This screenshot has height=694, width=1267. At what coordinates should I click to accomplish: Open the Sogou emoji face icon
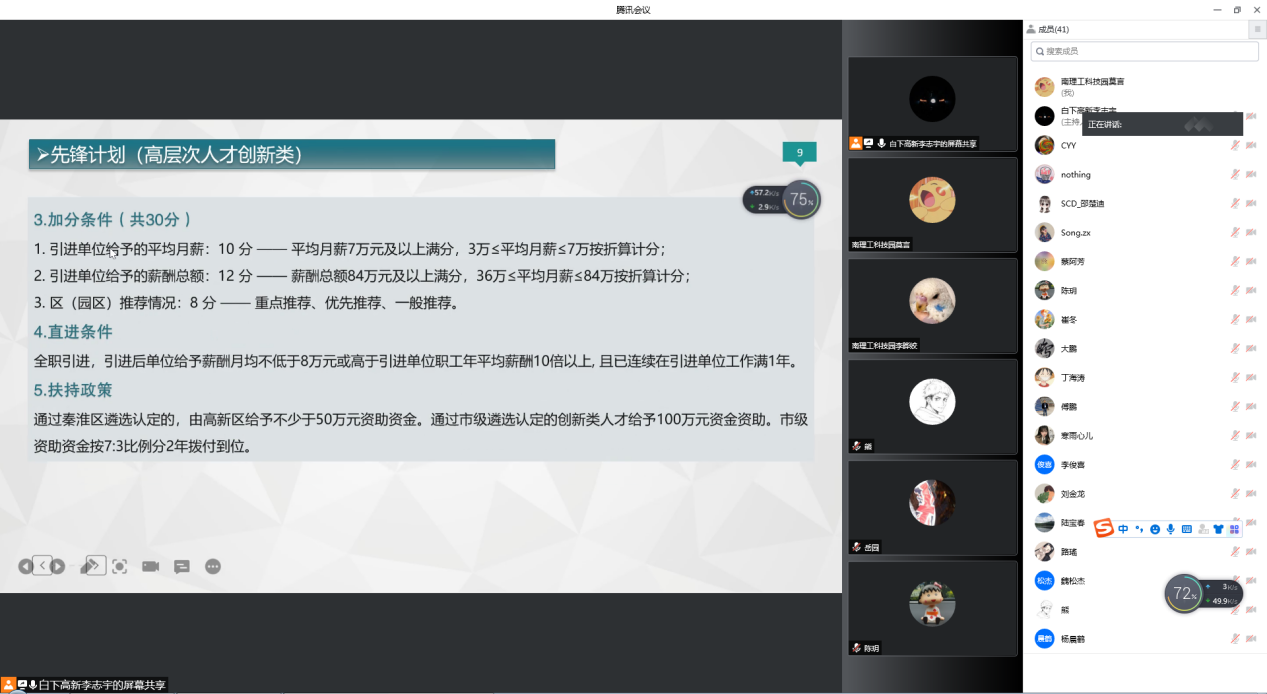pos(1155,529)
